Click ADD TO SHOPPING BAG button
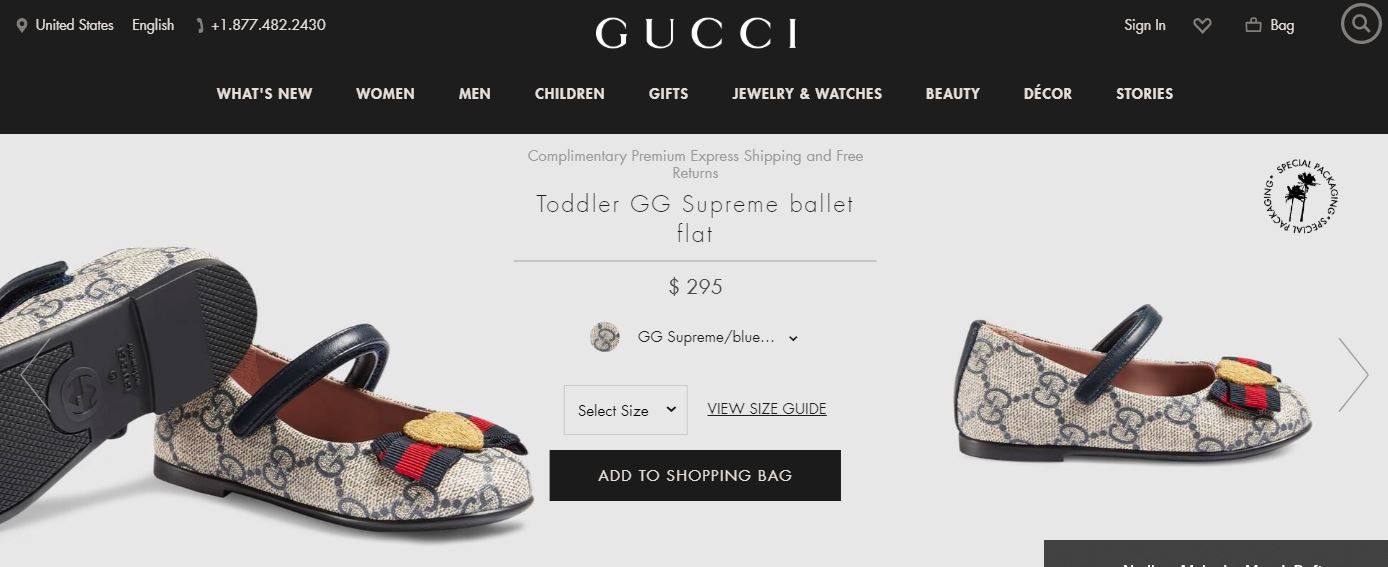Screen dimensions: 1388x567 tap(695, 475)
